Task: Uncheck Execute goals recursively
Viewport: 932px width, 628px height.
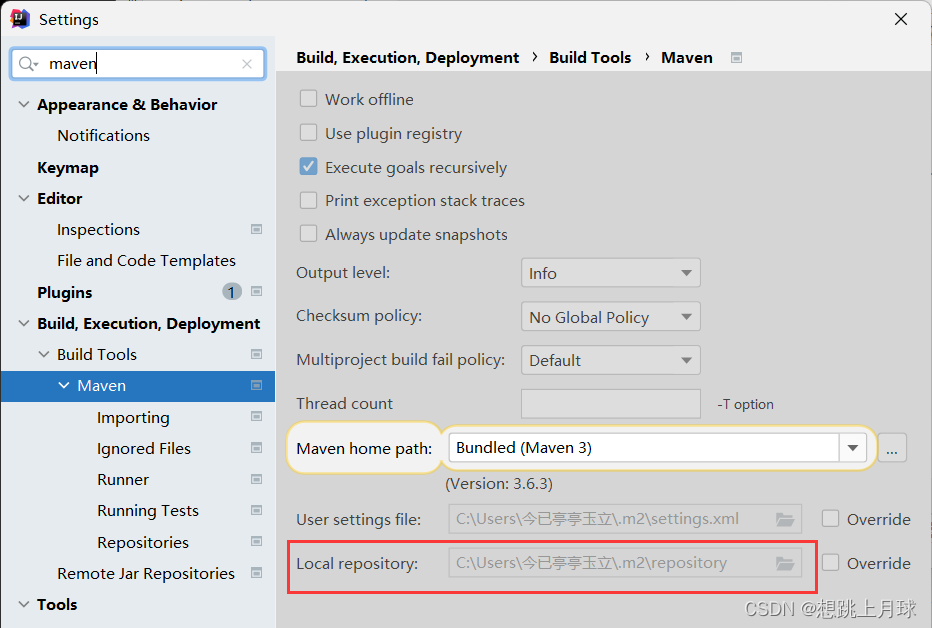Action: (x=308, y=166)
